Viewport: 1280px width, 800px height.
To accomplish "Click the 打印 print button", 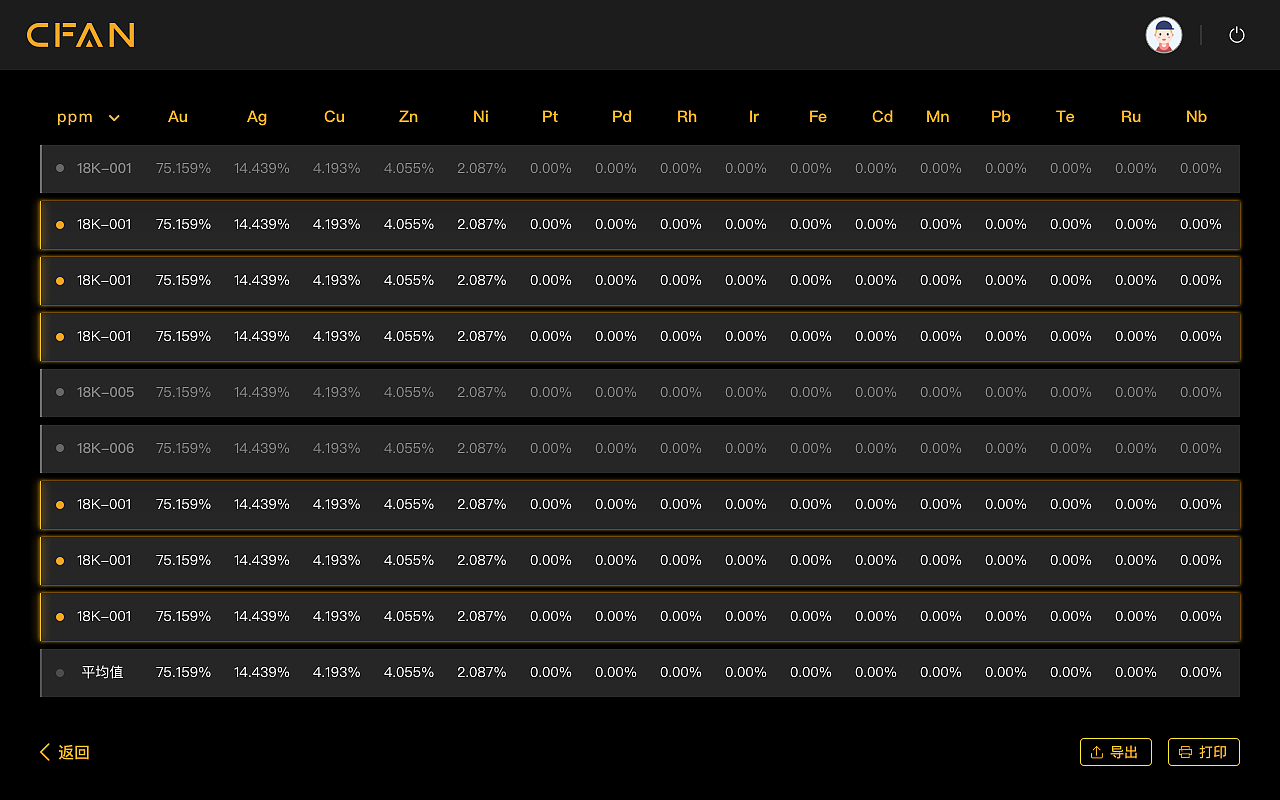I will pos(1204,752).
